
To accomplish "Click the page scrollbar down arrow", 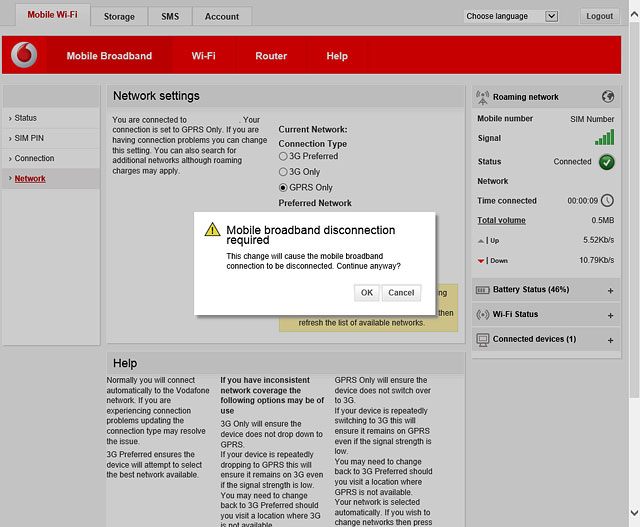I will pos(634,513).
